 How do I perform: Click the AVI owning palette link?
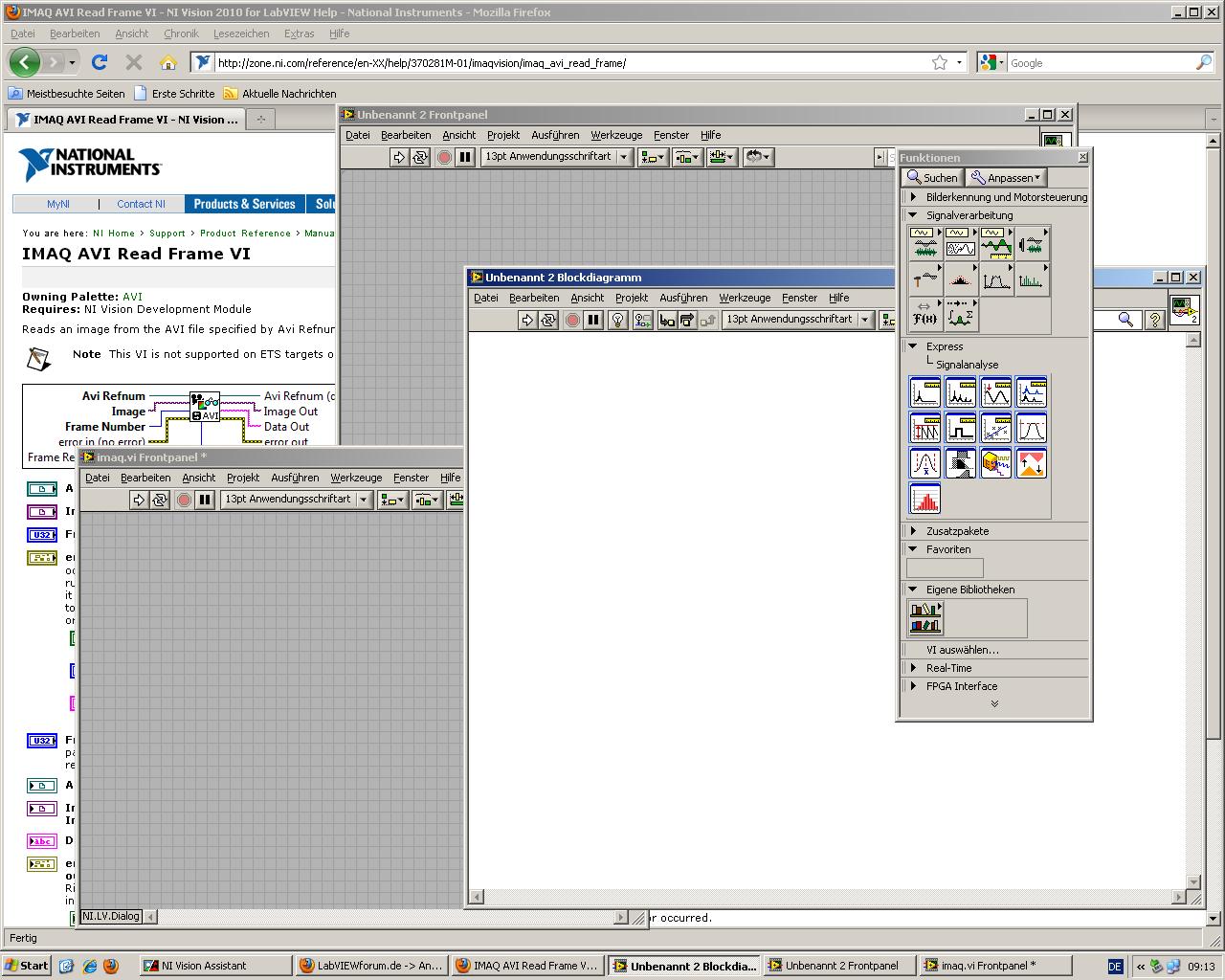[132, 297]
